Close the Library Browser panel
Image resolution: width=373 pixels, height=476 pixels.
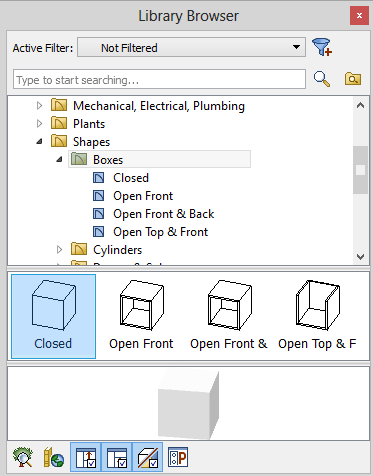(359, 16)
